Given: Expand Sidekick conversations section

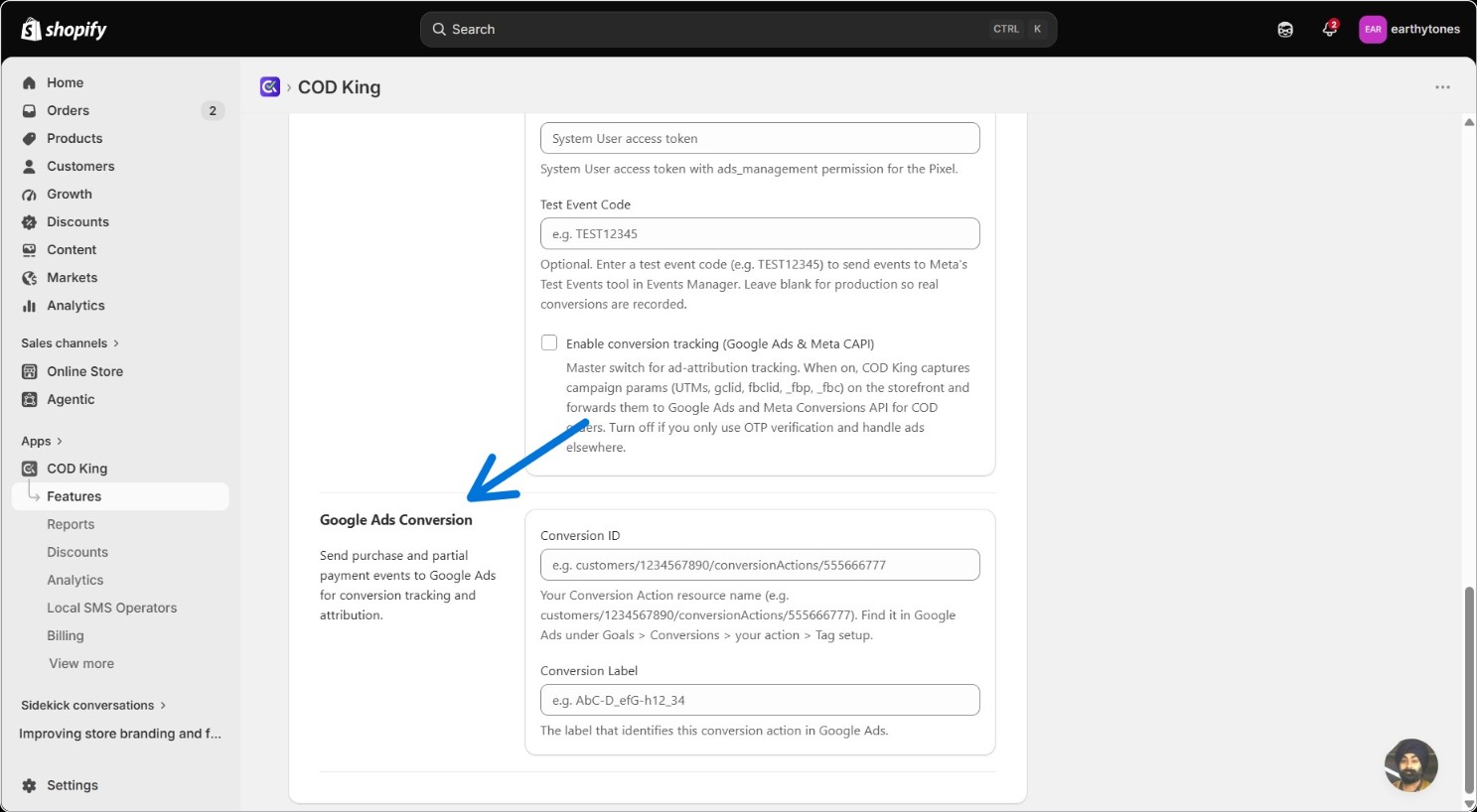Looking at the screenshot, I should [x=93, y=706].
